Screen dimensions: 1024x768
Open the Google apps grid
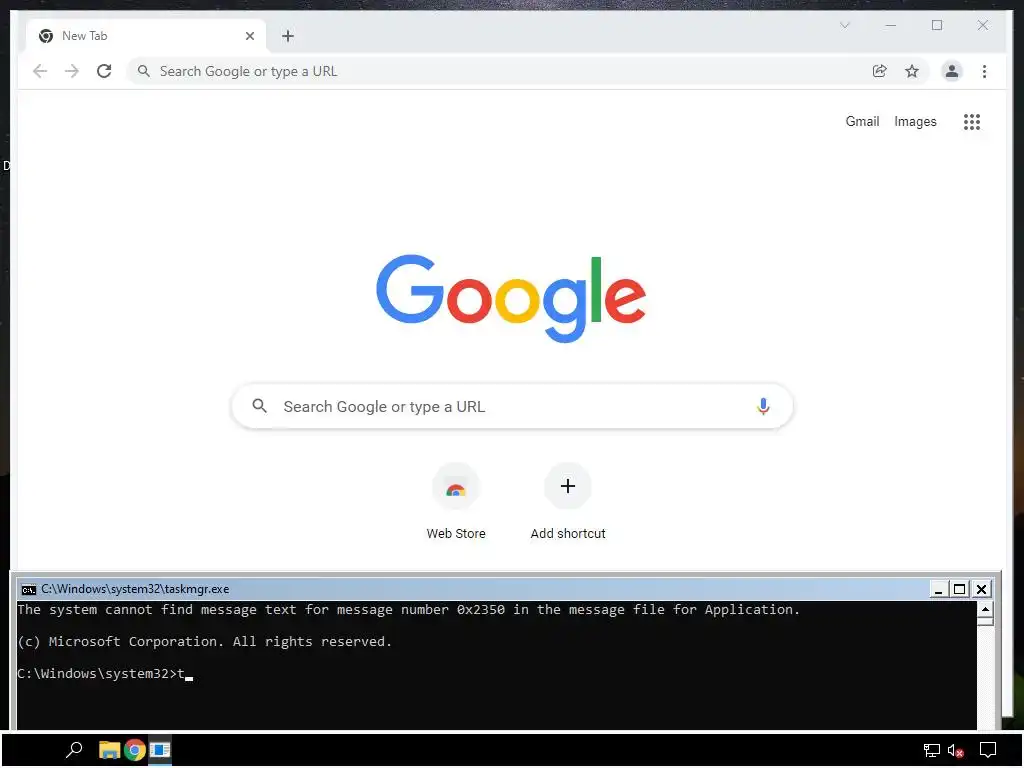(972, 121)
